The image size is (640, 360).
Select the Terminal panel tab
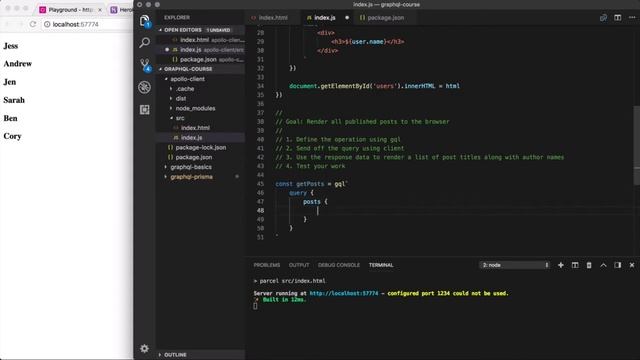[x=381, y=265]
